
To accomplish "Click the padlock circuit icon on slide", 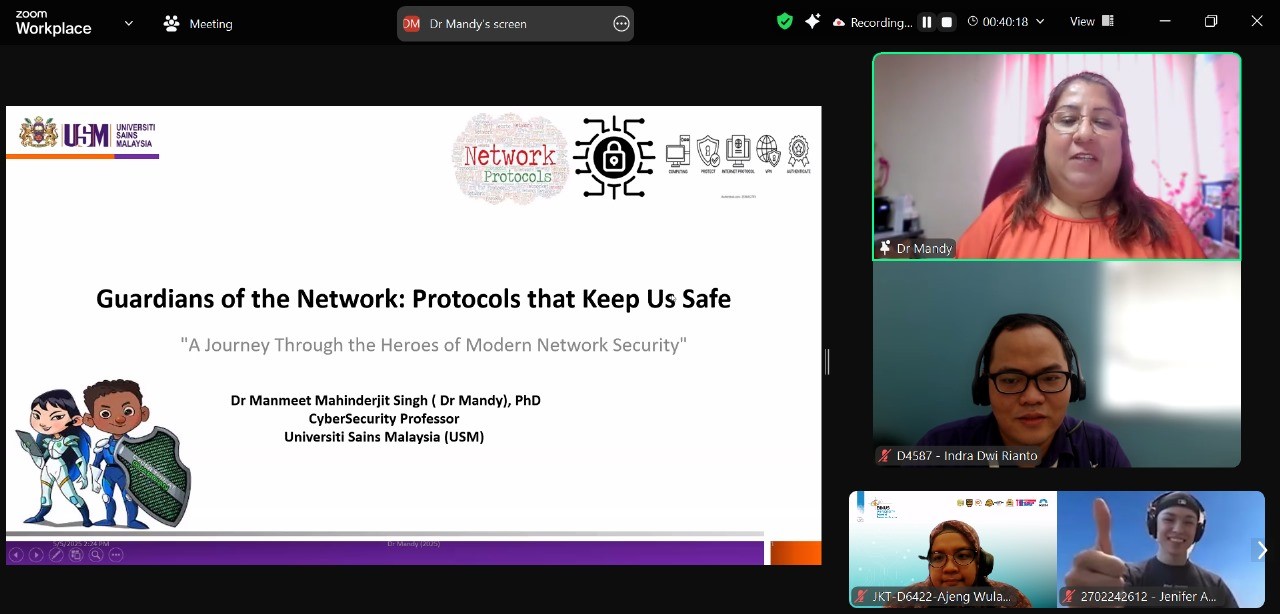I will point(613,157).
